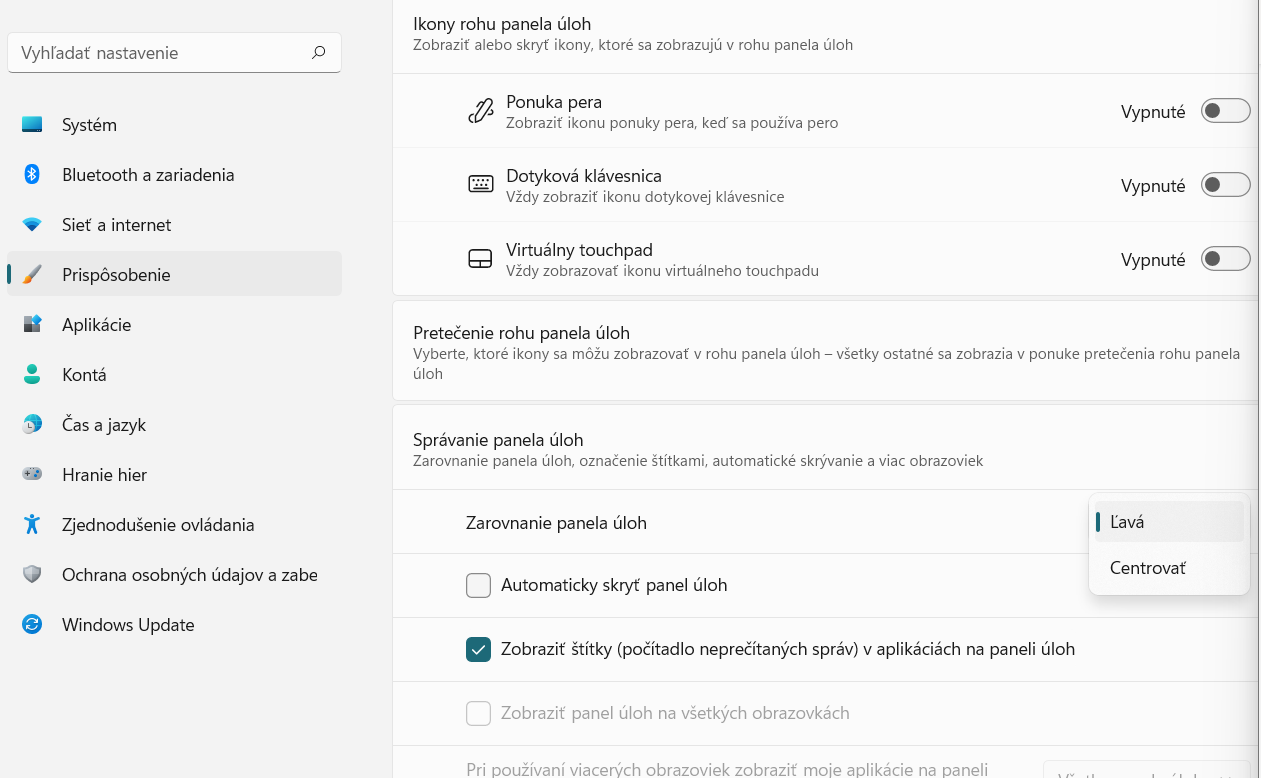
Task: Go to Ochrana osobných údajov page
Action: click(x=189, y=575)
